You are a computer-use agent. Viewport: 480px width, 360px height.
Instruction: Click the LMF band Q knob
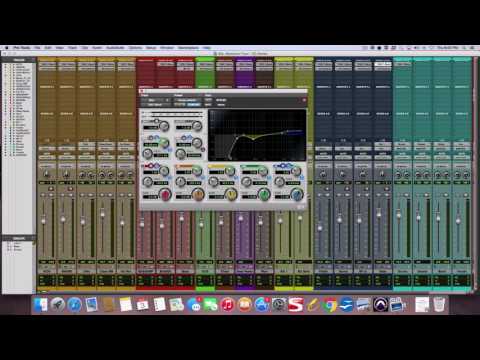(197, 171)
